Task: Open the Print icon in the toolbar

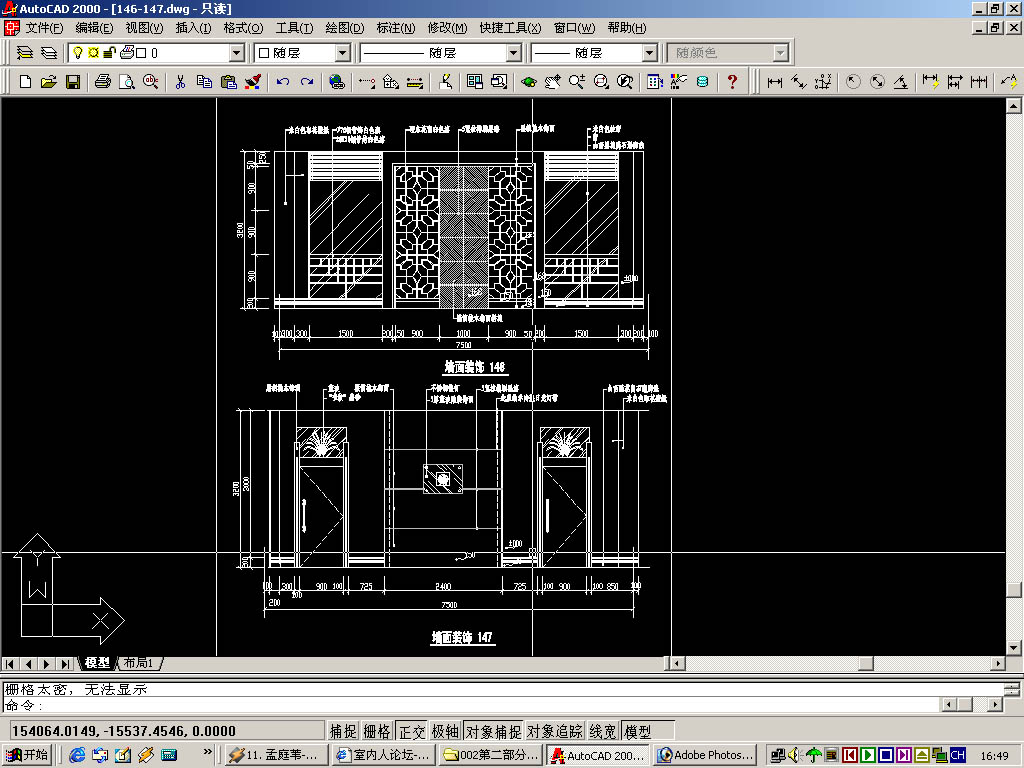Action: click(x=103, y=82)
